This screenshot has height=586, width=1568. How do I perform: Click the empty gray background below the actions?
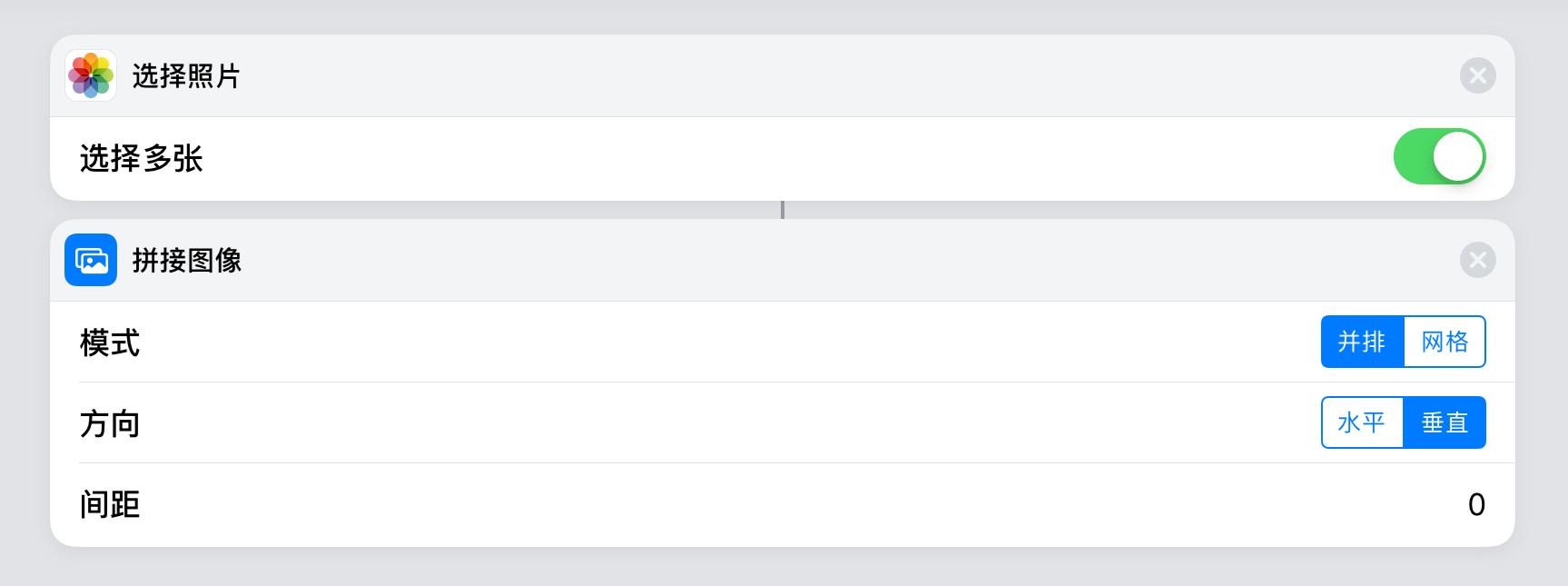coord(783,568)
